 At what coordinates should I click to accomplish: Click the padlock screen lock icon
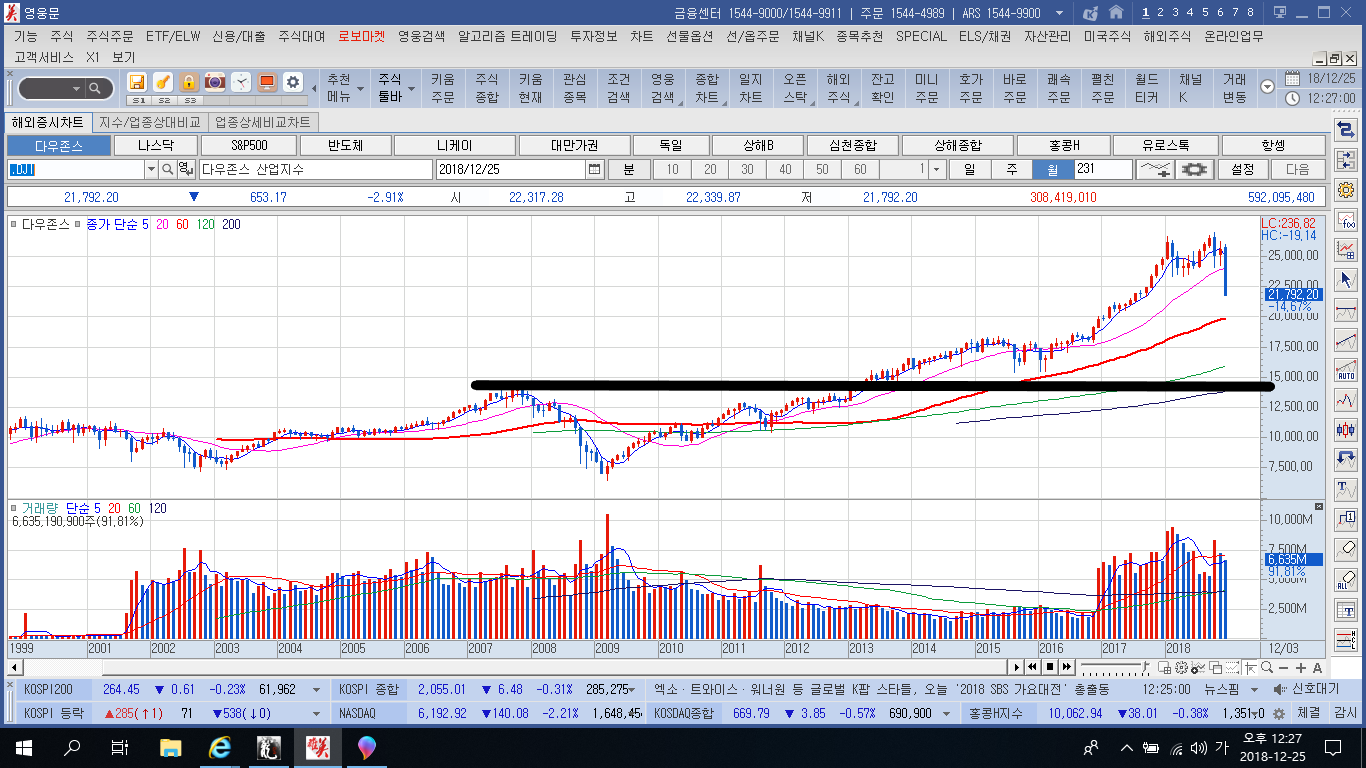tap(188, 82)
